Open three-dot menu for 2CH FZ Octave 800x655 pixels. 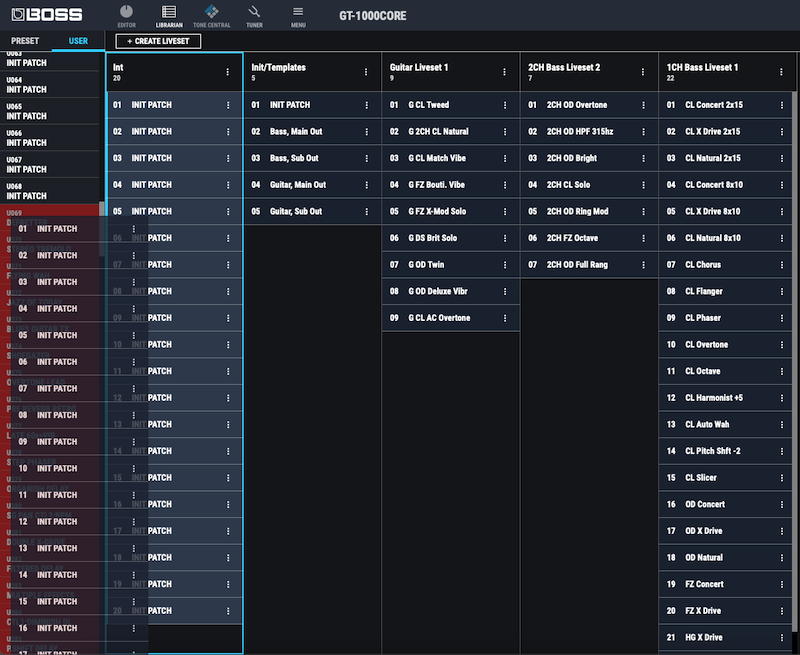[643, 238]
